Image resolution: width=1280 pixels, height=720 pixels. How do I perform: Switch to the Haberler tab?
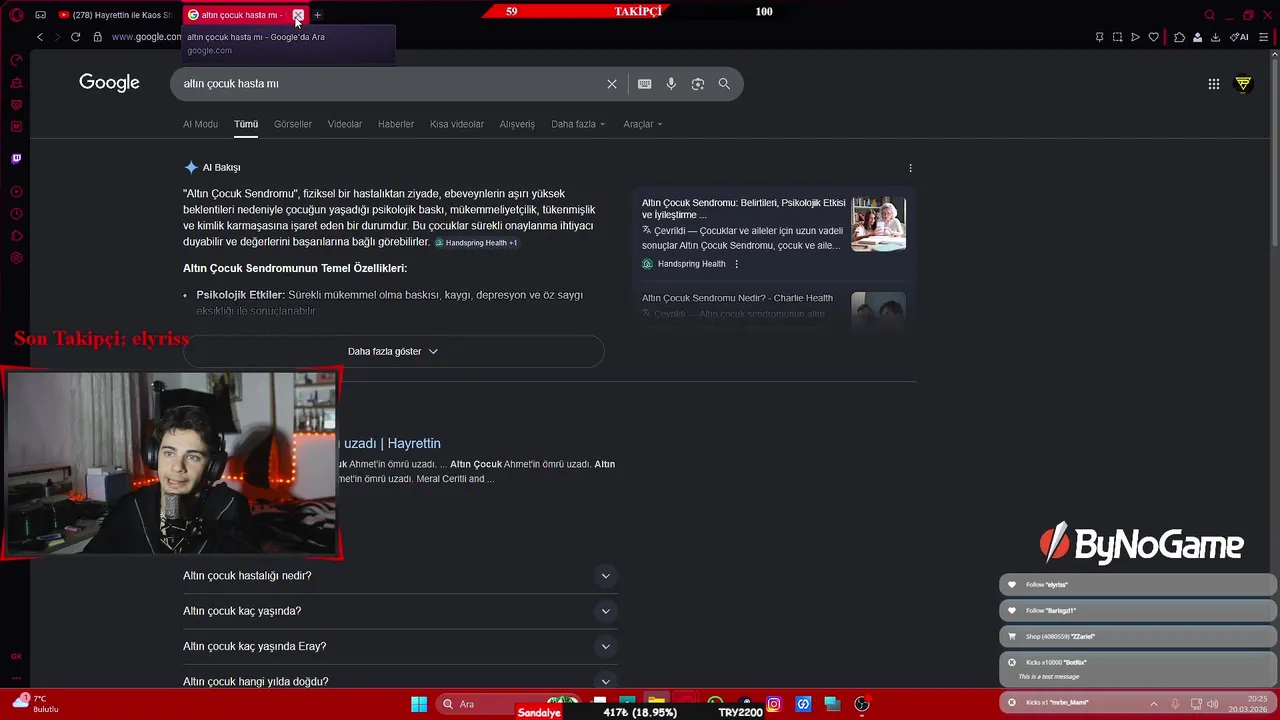click(396, 124)
